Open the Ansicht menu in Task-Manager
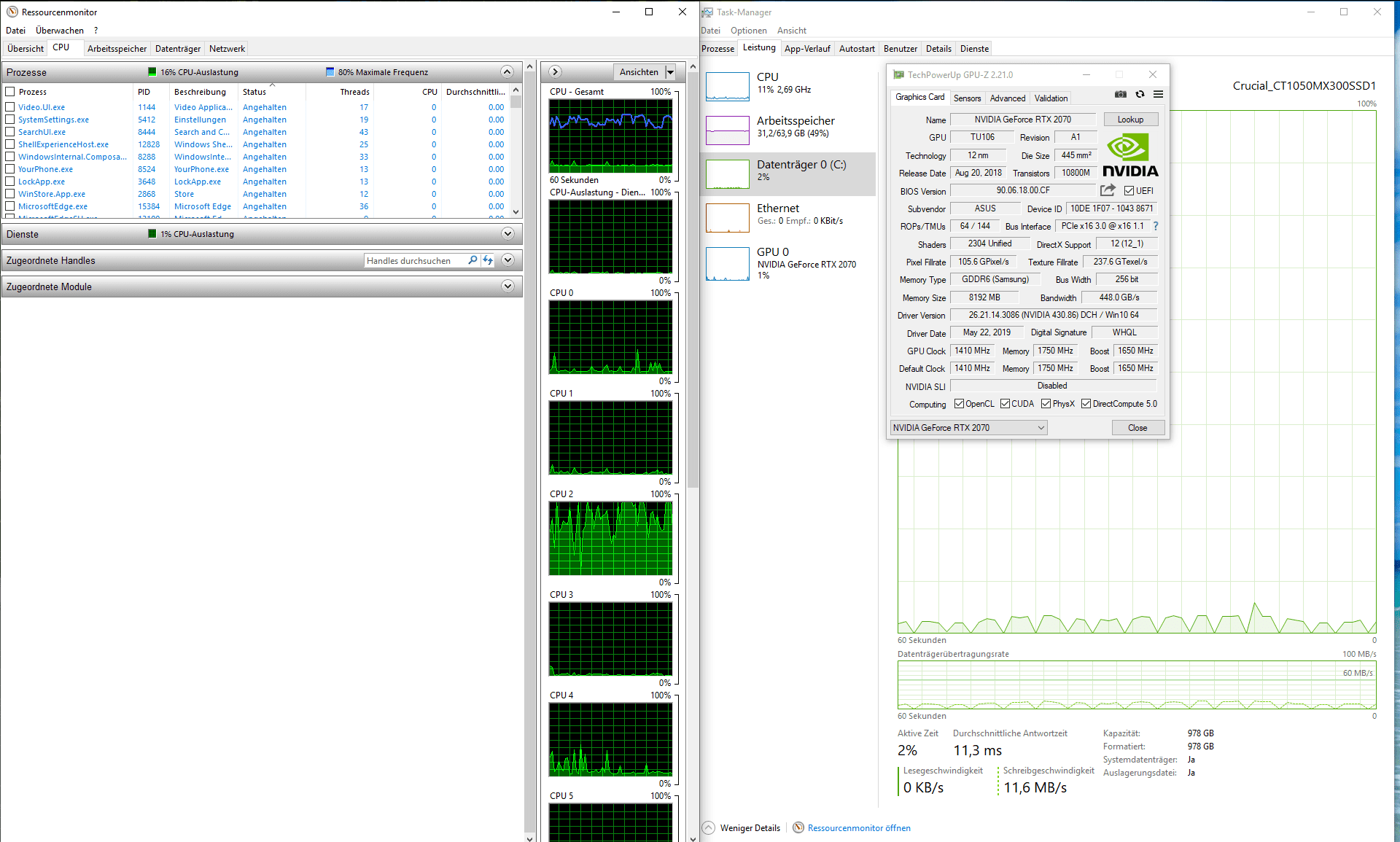Screen dimensions: 1400x842 click(x=791, y=31)
